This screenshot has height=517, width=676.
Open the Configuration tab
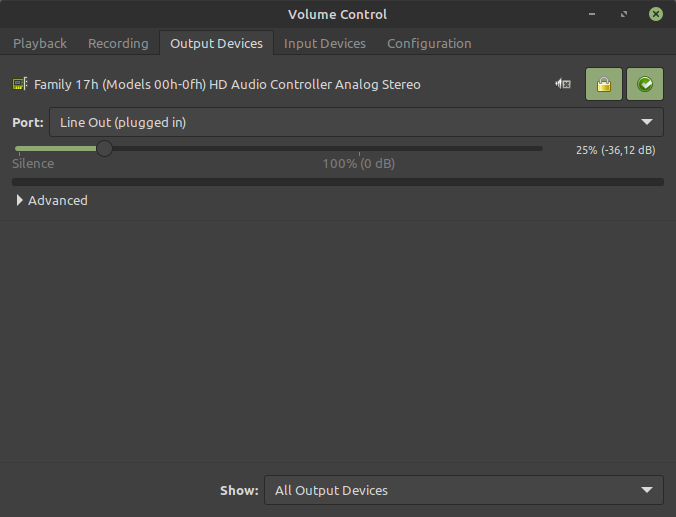[429, 43]
